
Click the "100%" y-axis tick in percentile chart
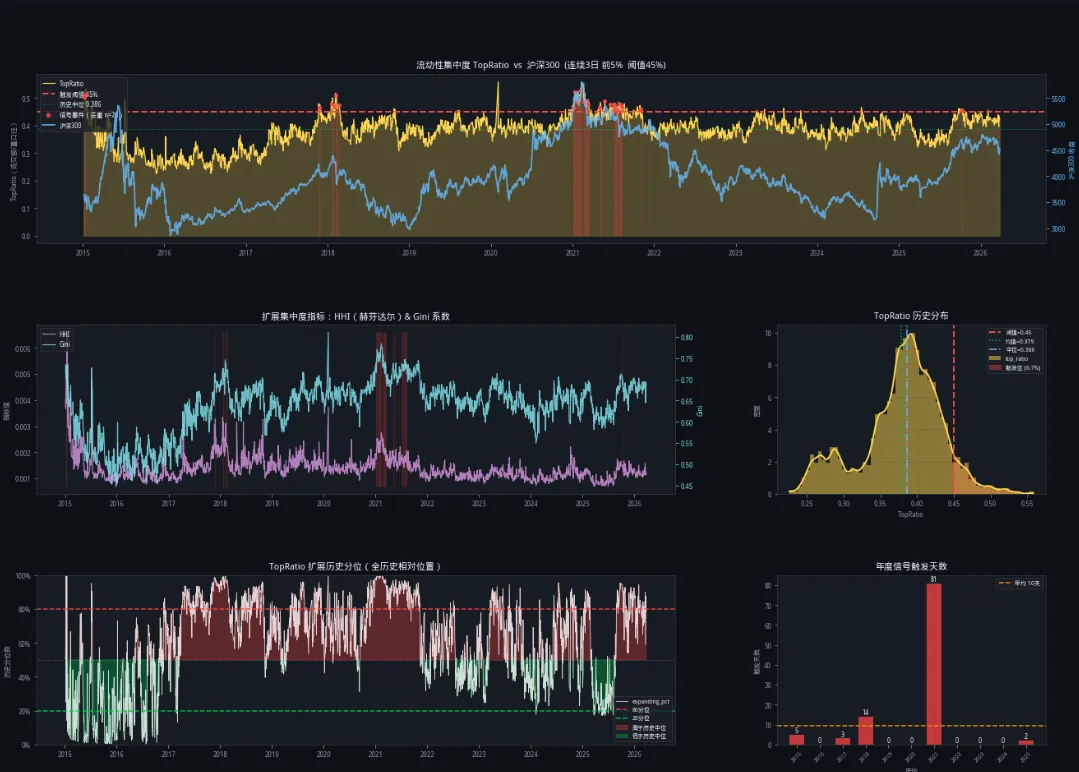coord(23,576)
